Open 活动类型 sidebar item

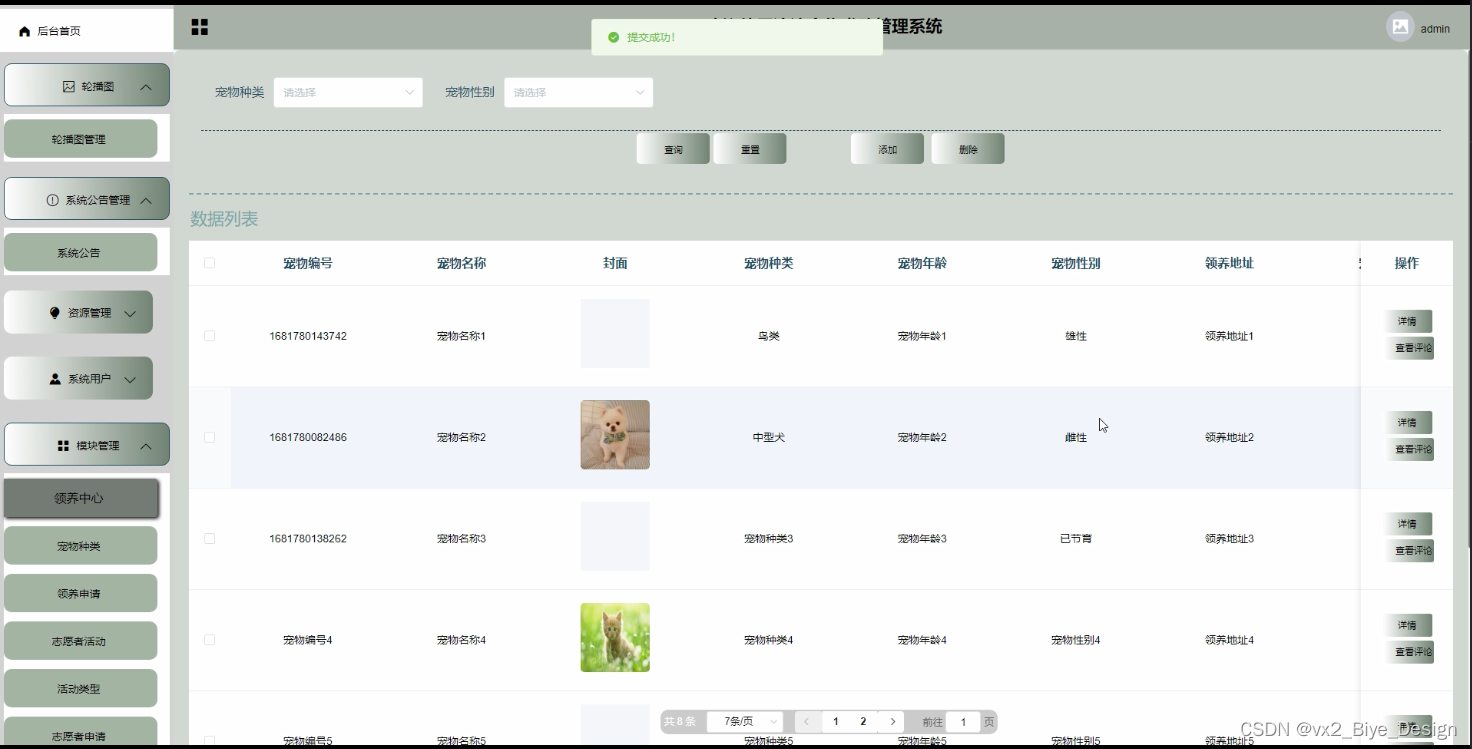pos(80,688)
